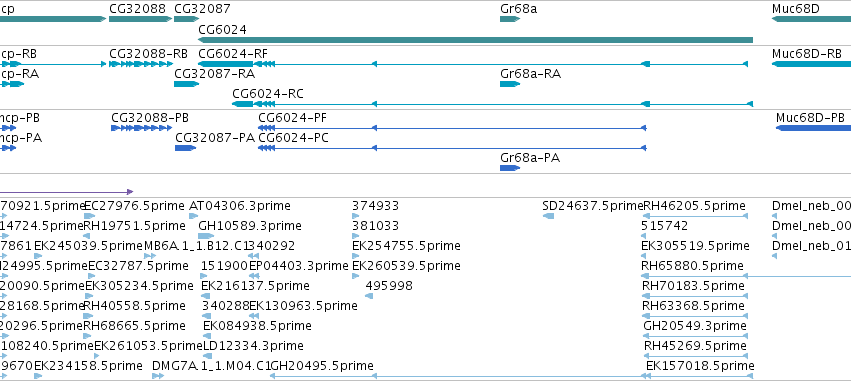Viewport: 851px width, 381px height.
Task: Select the SD24637.5prime EST marker
Action: coord(548,216)
